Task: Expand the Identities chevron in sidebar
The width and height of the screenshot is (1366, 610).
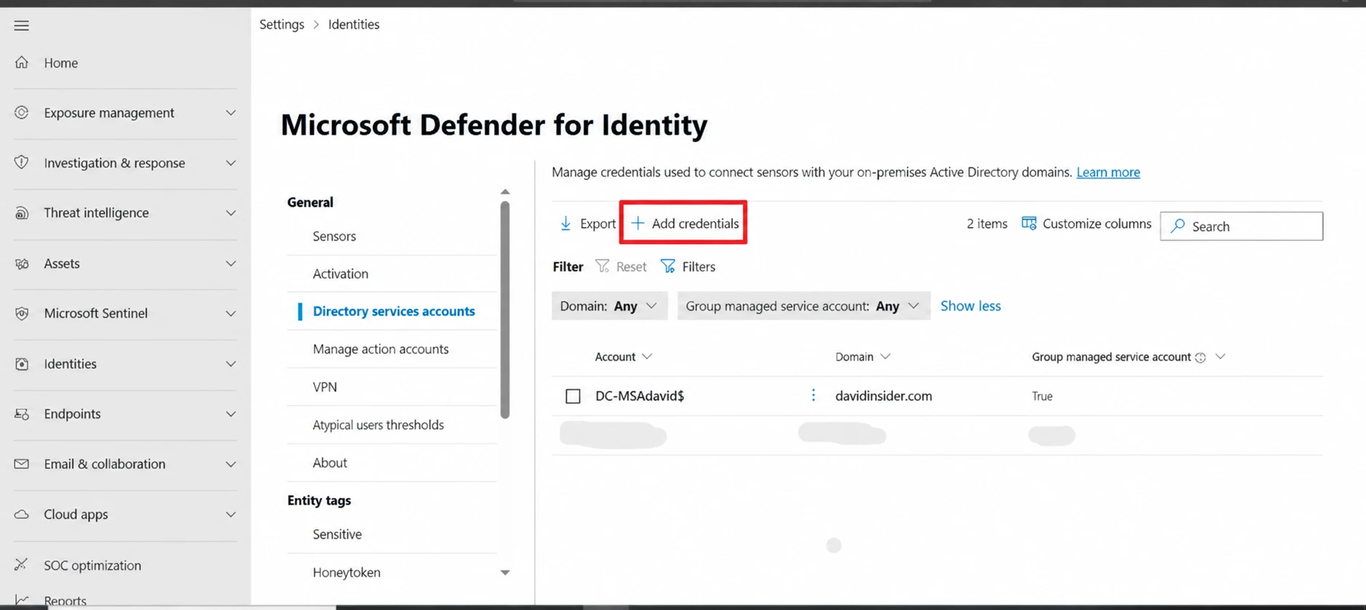Action: 231,364
